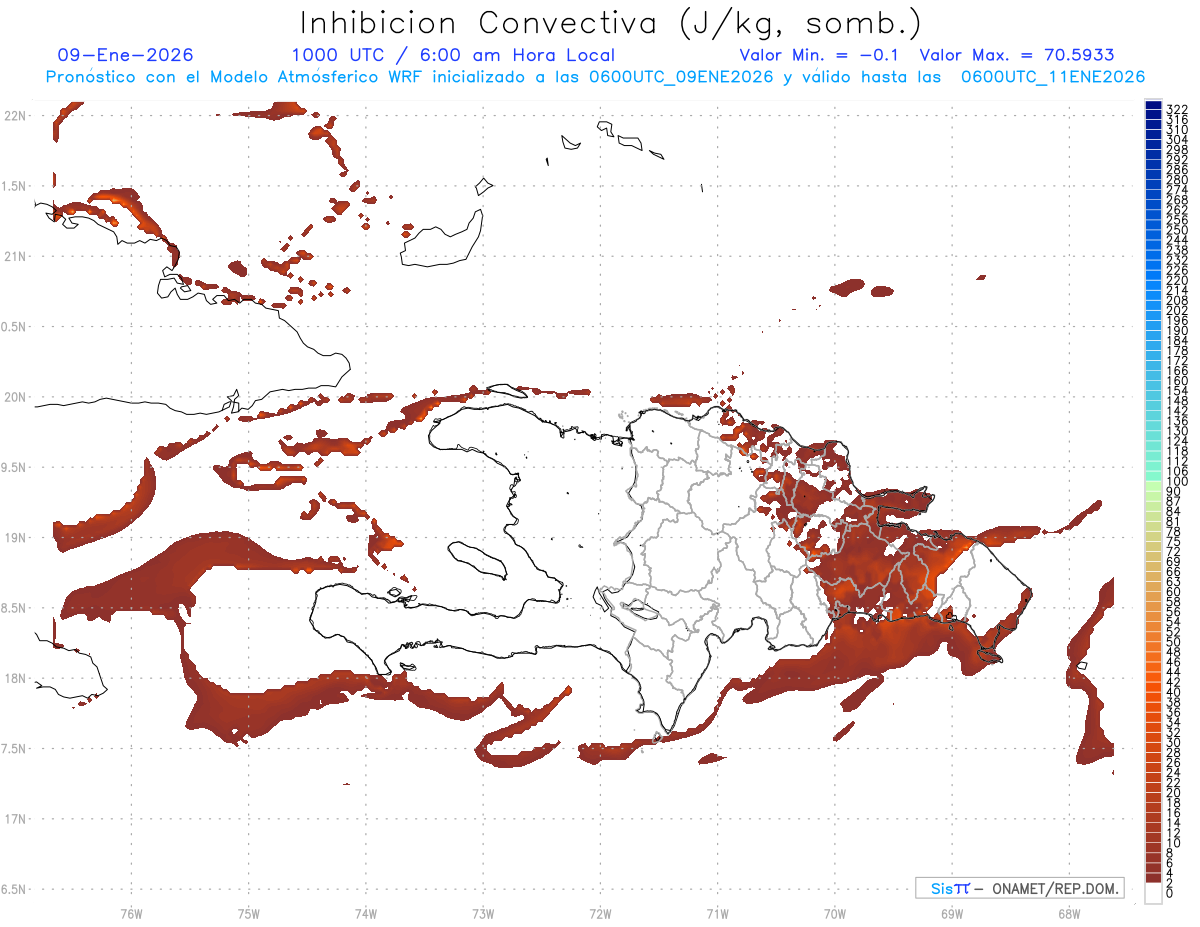Click the "74W" longitude label
This screenshot has height=927, width=1200.
pos(366,913)
